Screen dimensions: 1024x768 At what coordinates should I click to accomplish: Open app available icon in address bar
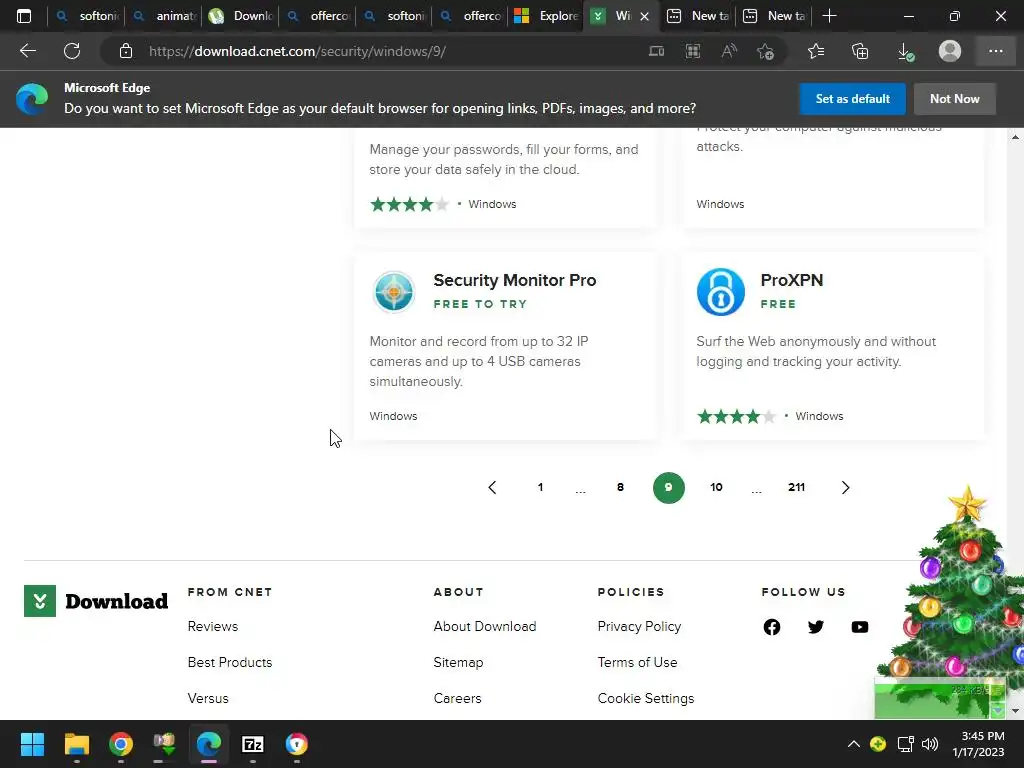(x=656, y=51)
